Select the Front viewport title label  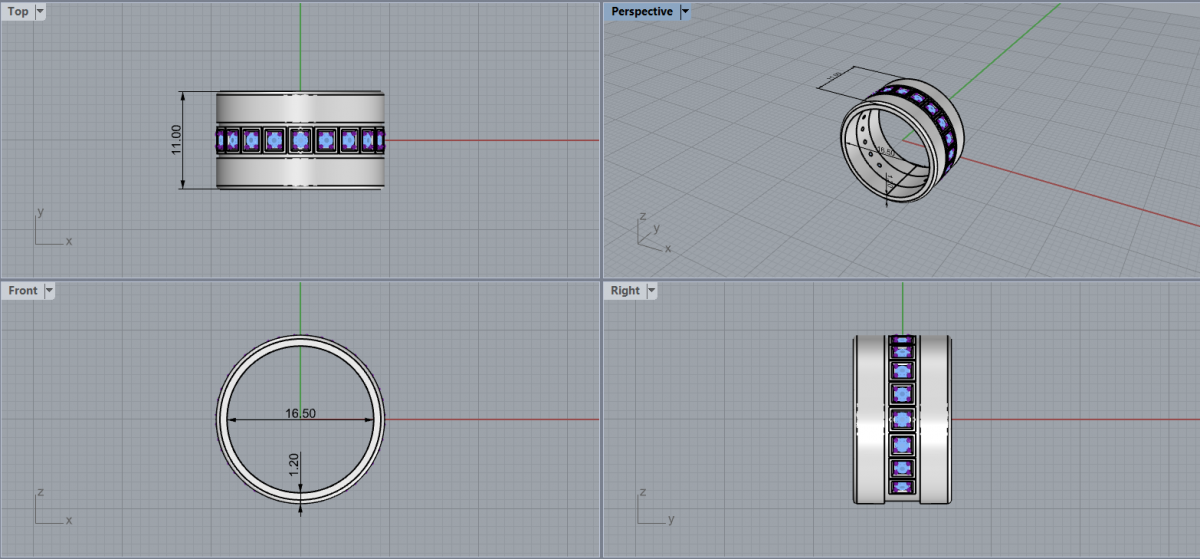(x=22, y=291)
